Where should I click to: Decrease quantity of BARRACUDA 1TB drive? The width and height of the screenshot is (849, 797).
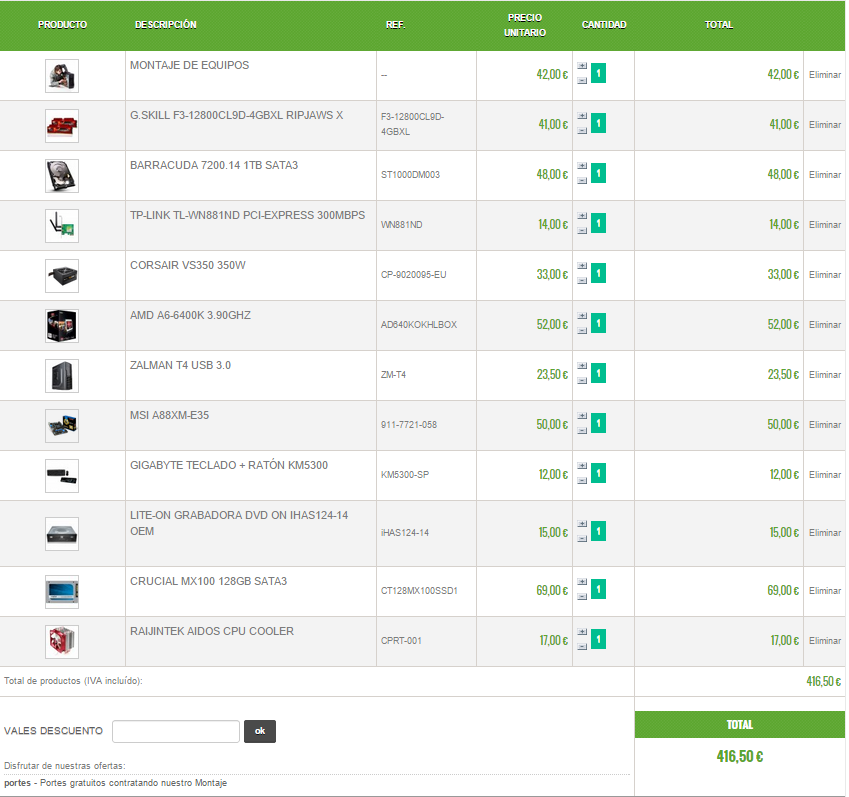582,180
